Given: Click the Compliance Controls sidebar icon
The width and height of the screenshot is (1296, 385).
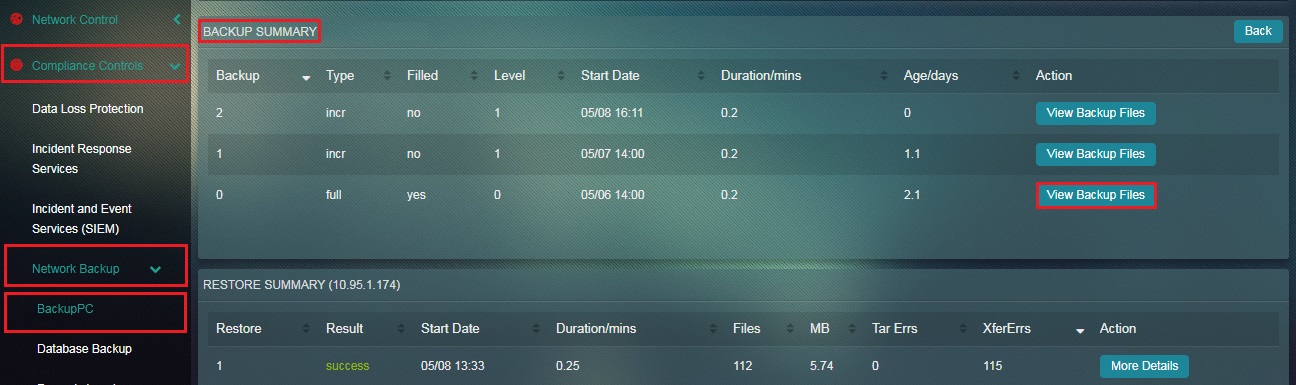Looking at the screenshot, I should (x=16, y=66).
